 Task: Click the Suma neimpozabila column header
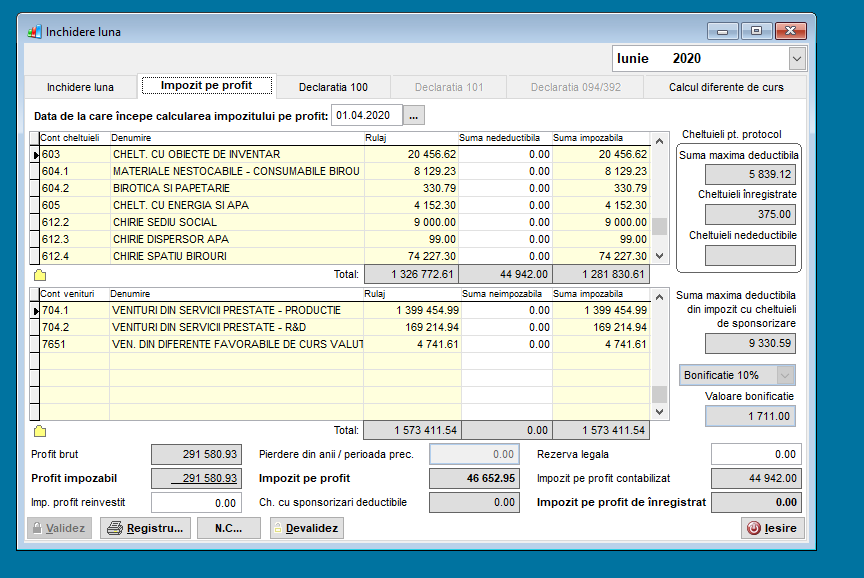tap(507, 294)
